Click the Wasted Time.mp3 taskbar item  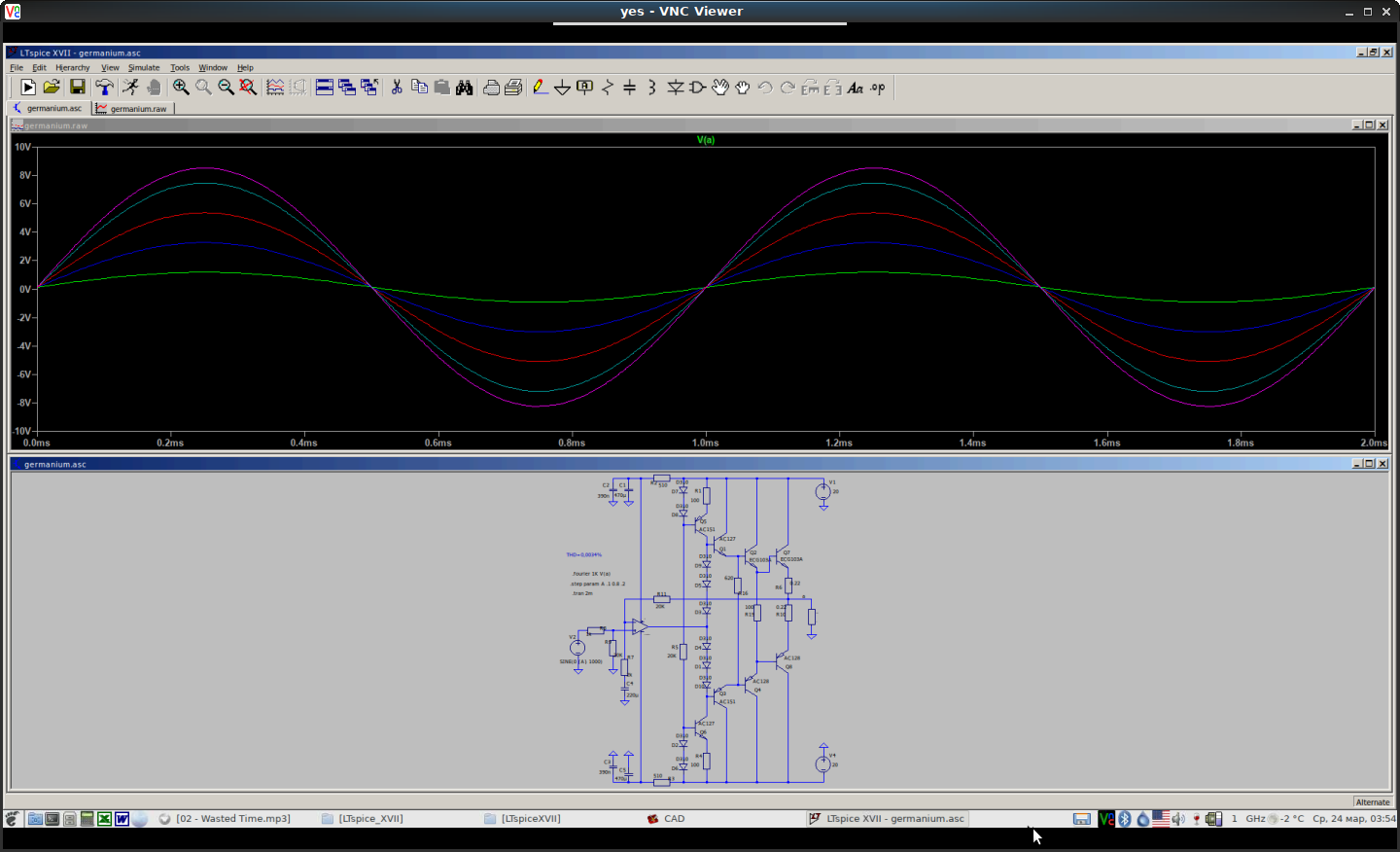[x=232, y=819]
